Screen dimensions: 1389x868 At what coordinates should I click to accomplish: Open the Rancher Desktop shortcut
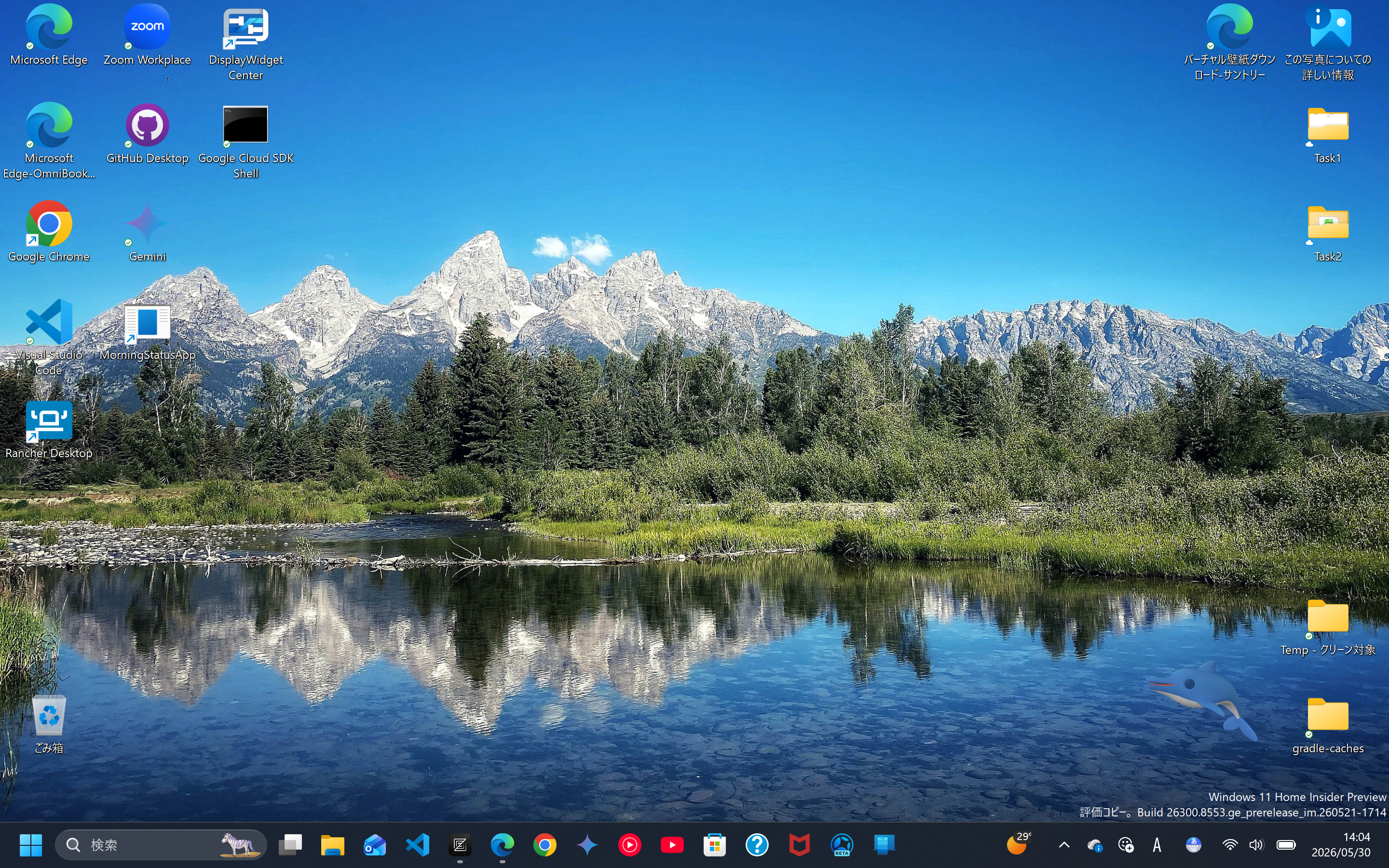click(x=49, y=428)
